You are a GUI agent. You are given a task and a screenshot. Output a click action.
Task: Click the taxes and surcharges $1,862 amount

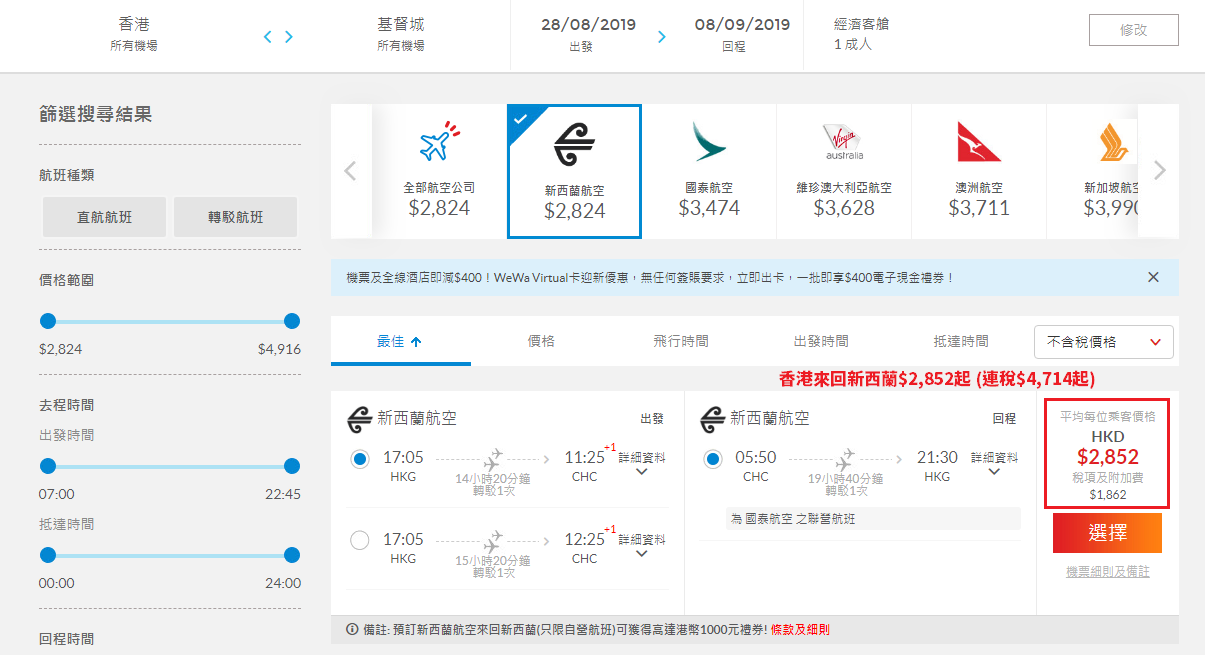[x=1108, y=494]
